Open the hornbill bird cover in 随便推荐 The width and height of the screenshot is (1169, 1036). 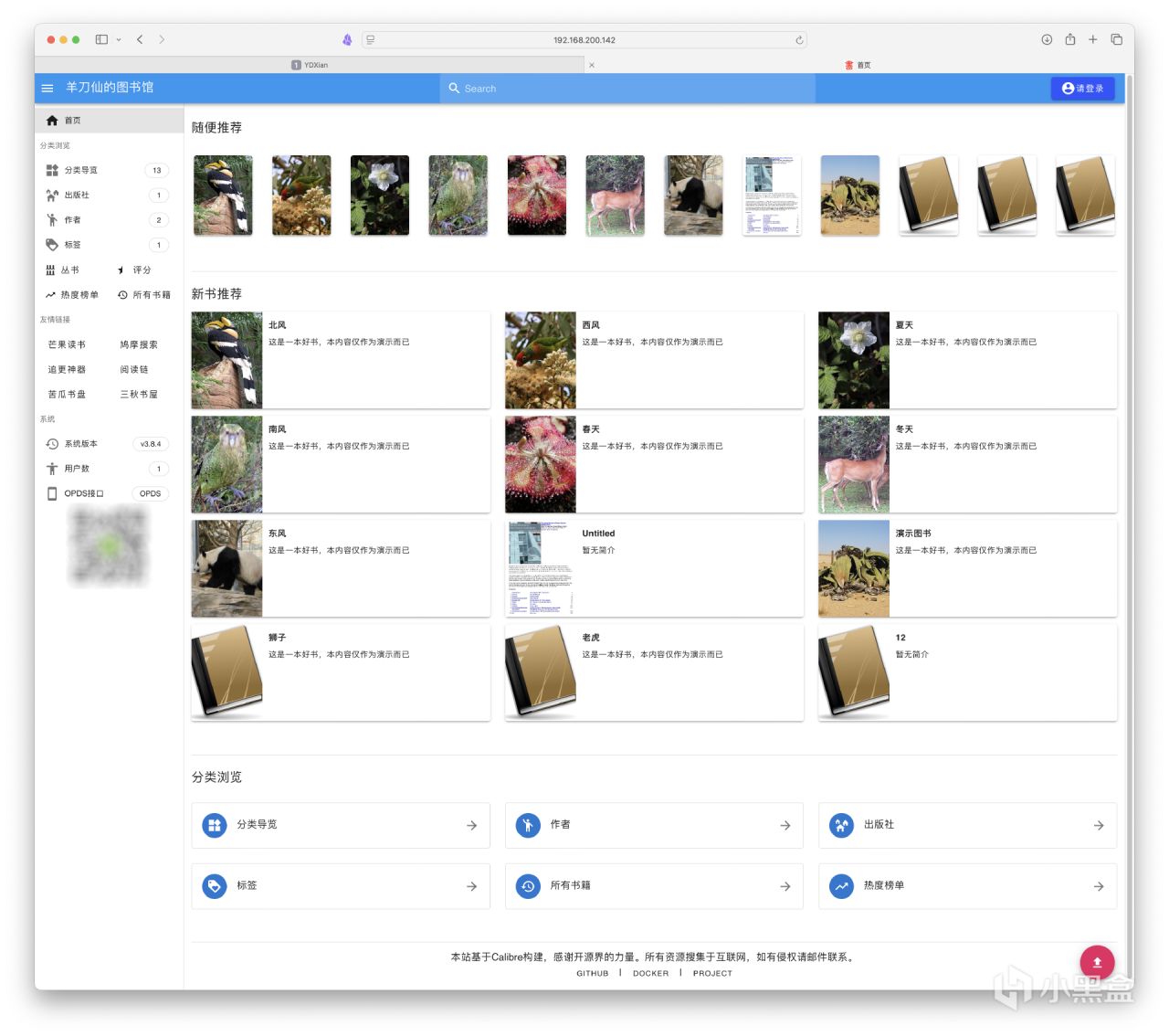[223, 195]
